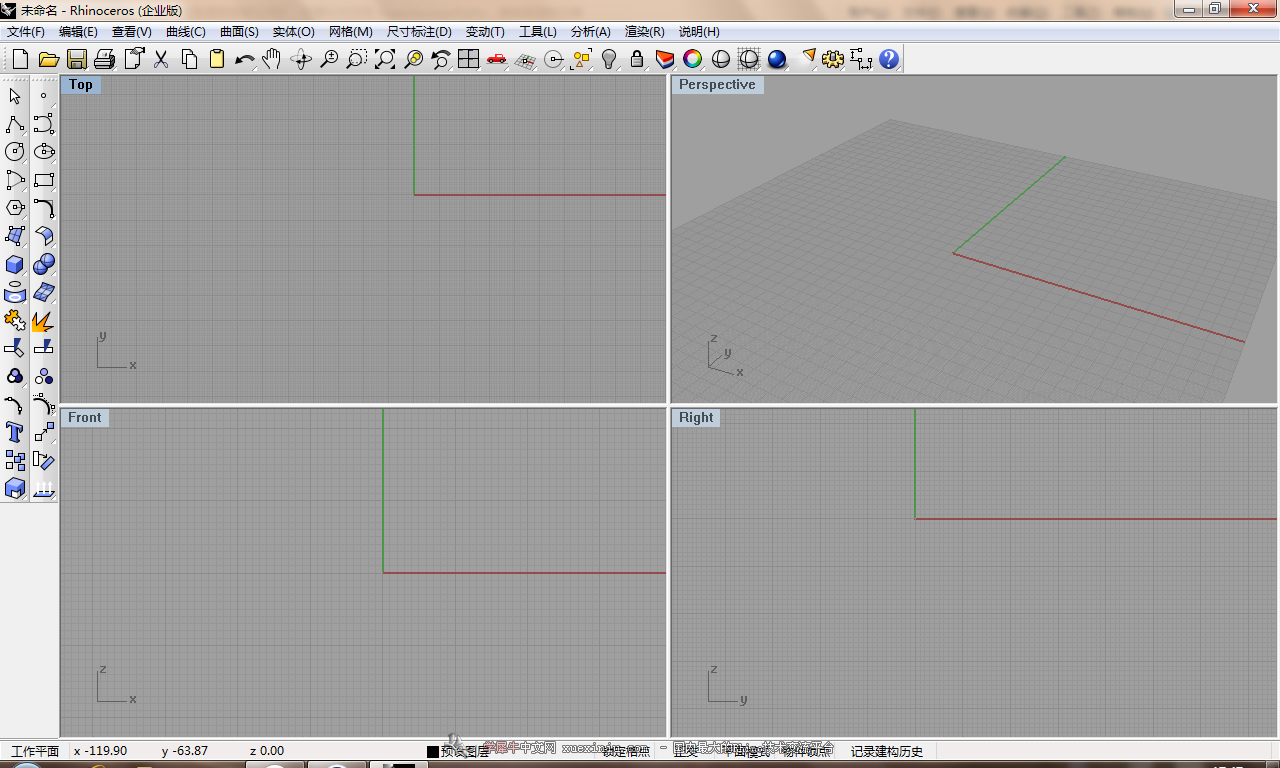The height and width of the screenshot is (768, 1280).
Task: Click the Undo view change icon
Action: tap(441, 59)
